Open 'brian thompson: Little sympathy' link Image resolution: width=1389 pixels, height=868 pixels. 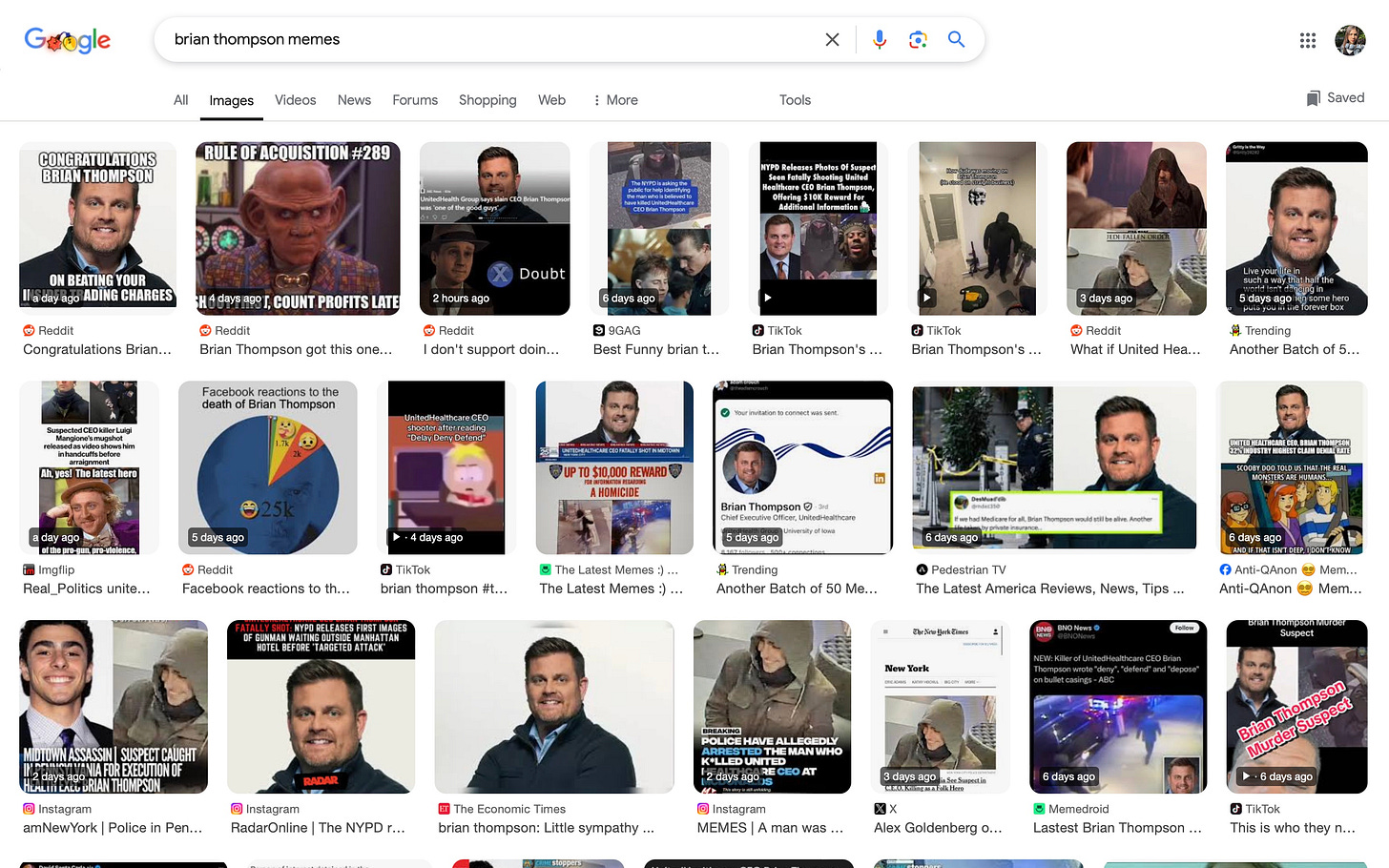(x=546, y=828)
